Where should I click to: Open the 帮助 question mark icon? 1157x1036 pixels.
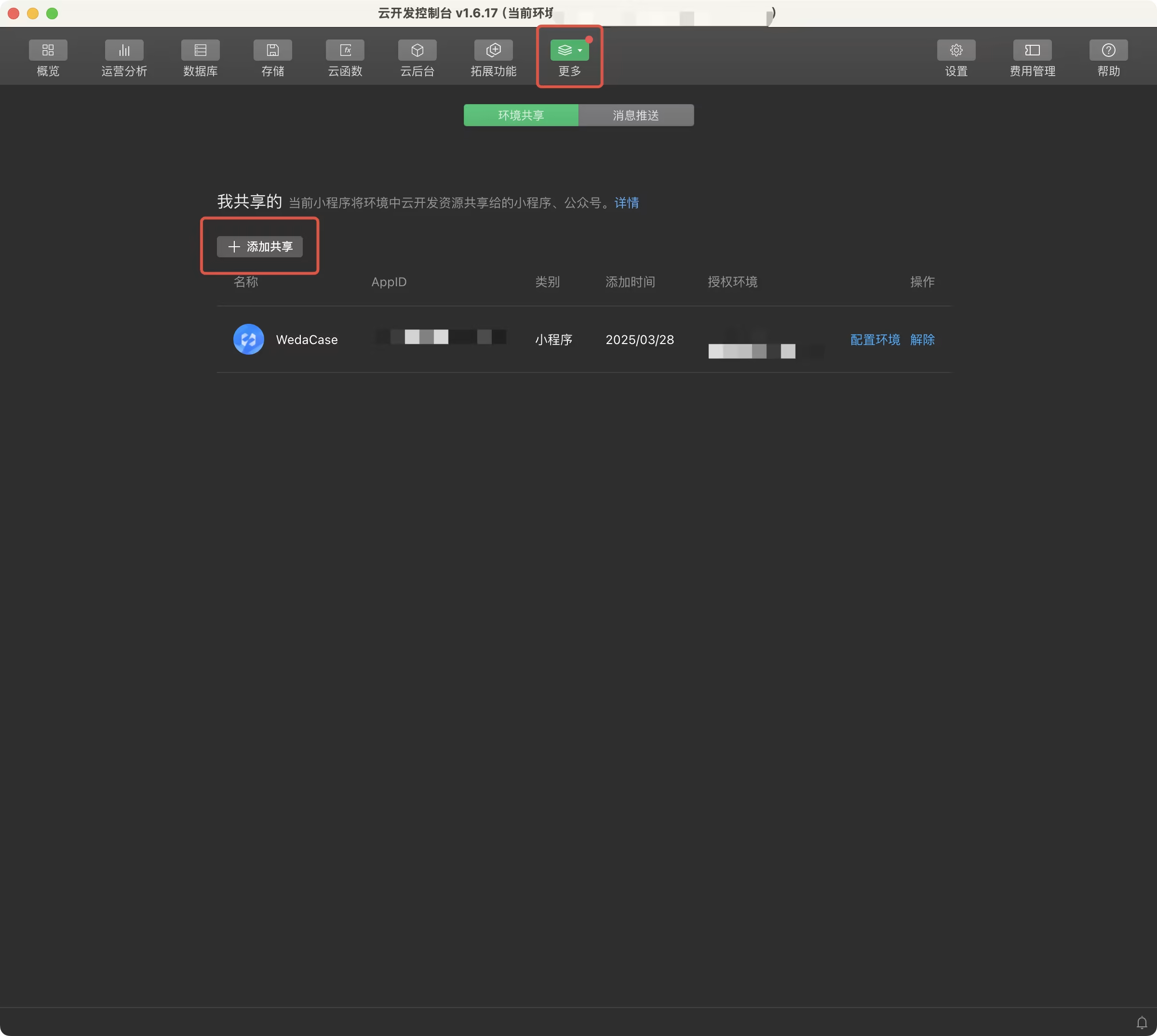pos(1108,50)
